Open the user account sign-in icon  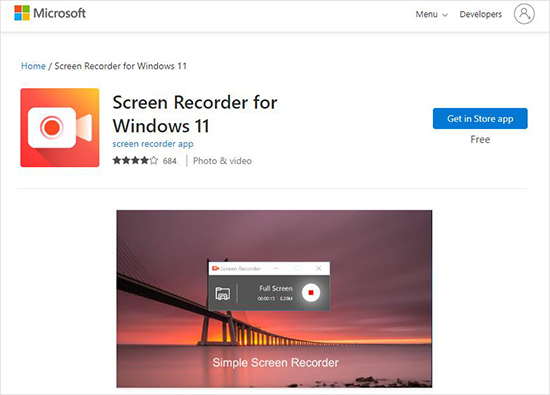pyautogui.click(x=524, y=14)
